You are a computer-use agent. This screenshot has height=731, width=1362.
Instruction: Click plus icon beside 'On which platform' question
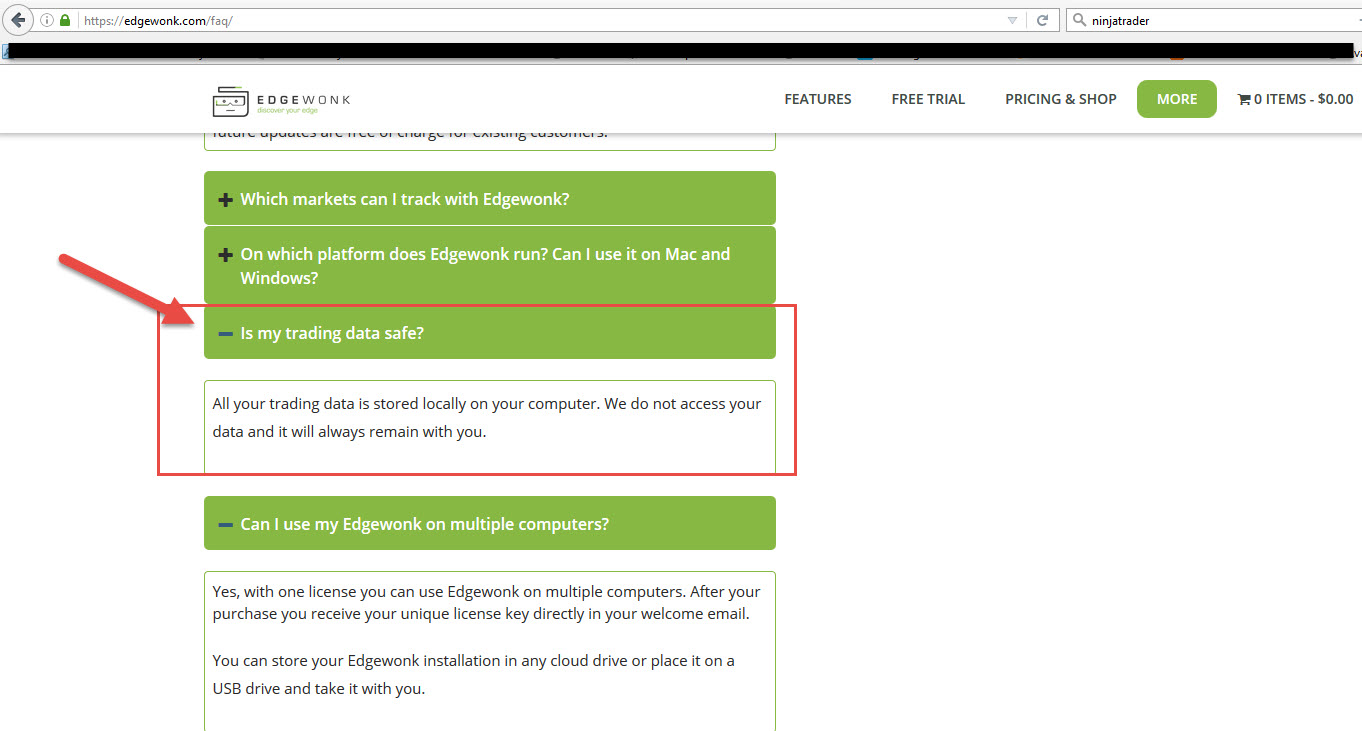[x=225, y=255]
